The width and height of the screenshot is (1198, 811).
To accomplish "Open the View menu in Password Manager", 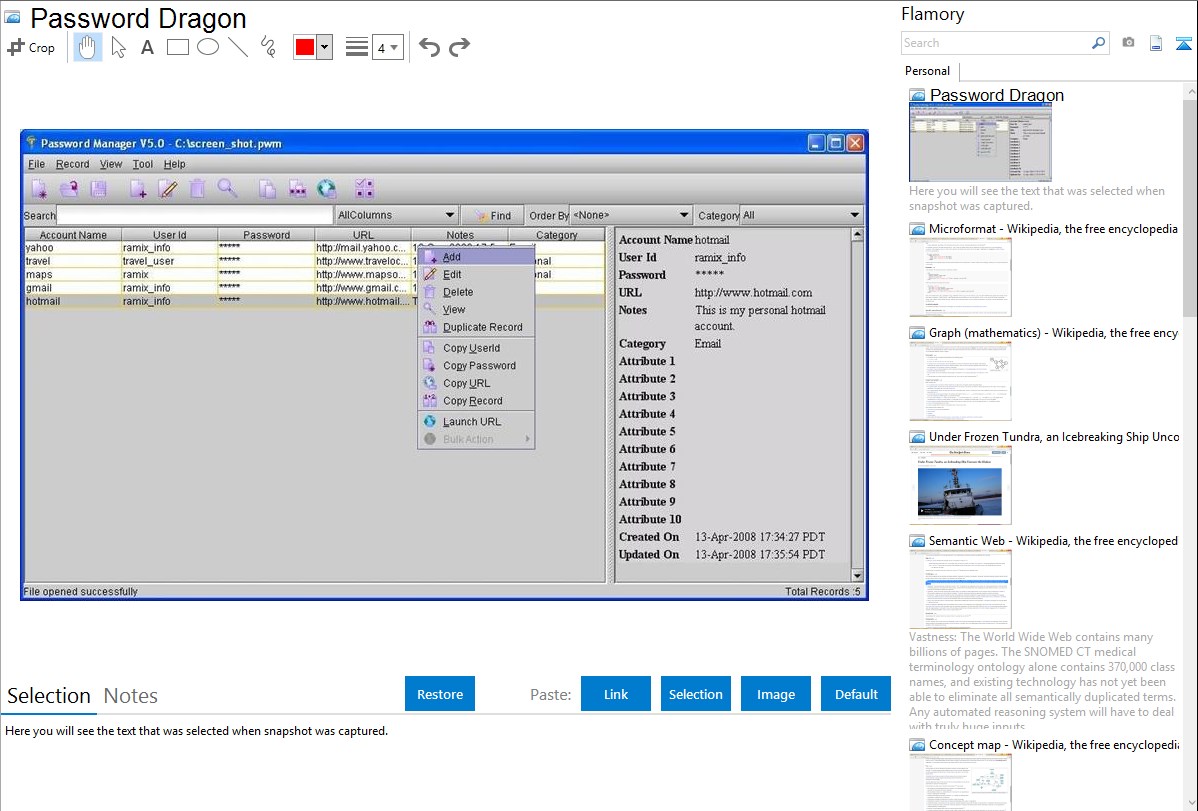I will [111, 164].
